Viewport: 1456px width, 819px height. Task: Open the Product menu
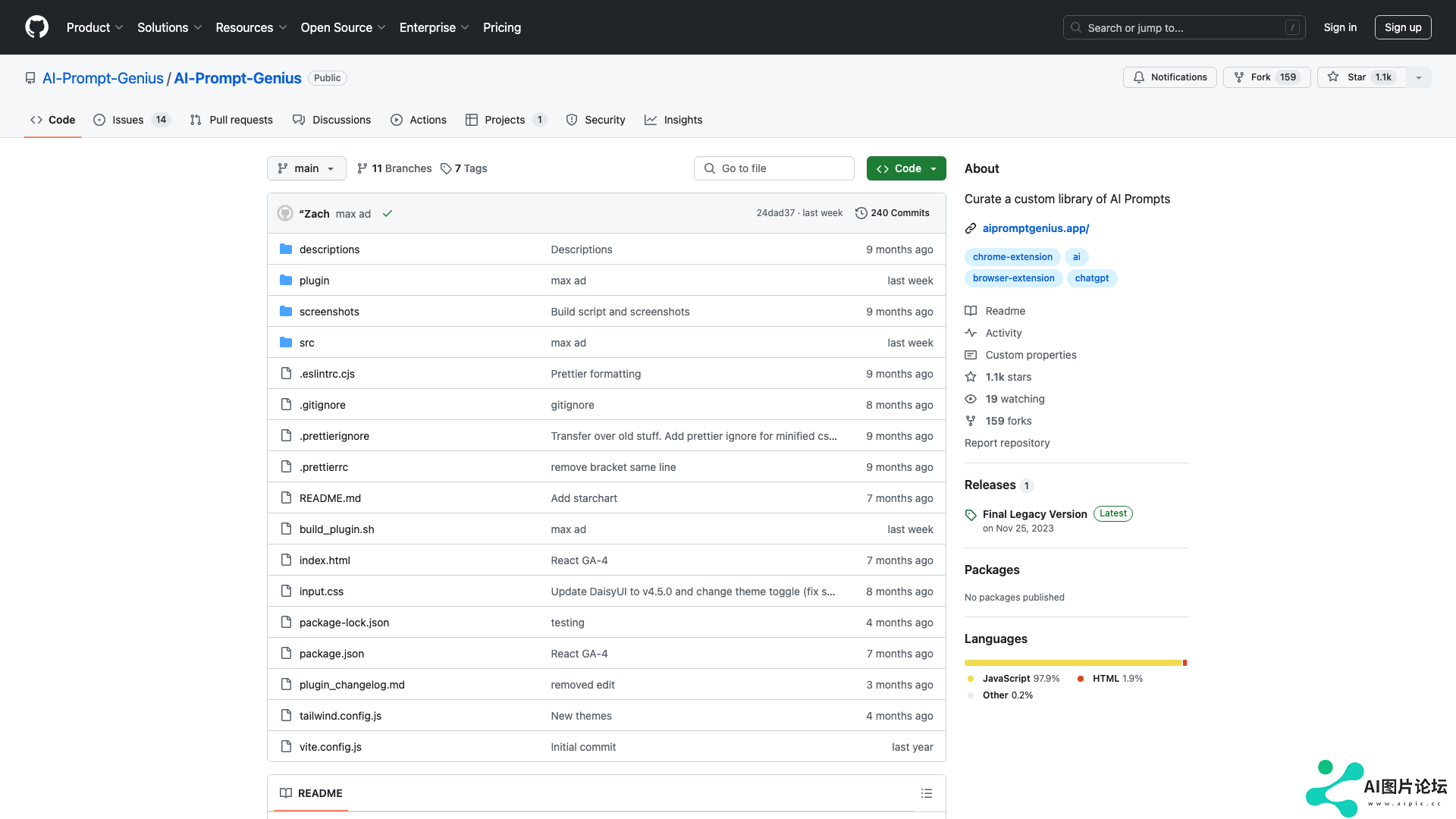tap(94, 27)
